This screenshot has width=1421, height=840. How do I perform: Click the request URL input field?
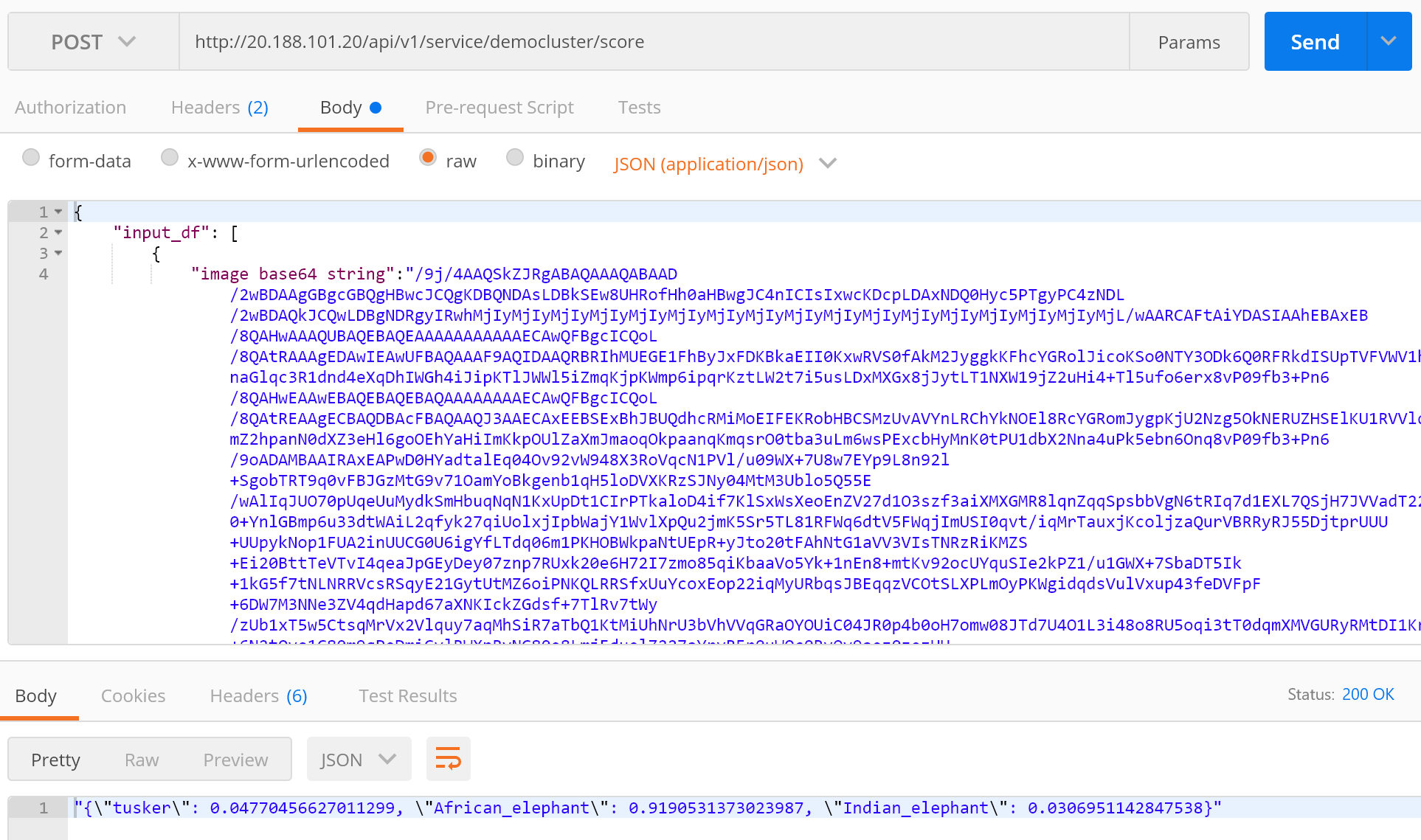point(654,42)
